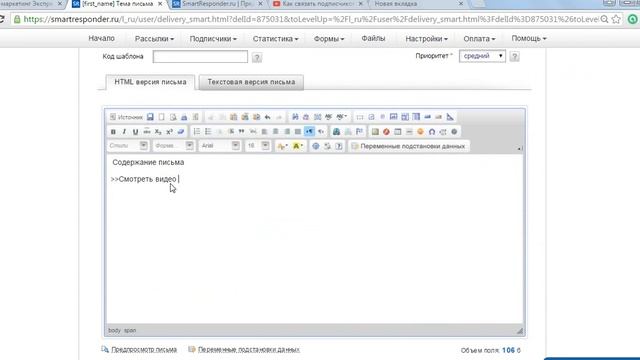
Task: Open the Подписчики menu
Action: [x=213, y=39]
